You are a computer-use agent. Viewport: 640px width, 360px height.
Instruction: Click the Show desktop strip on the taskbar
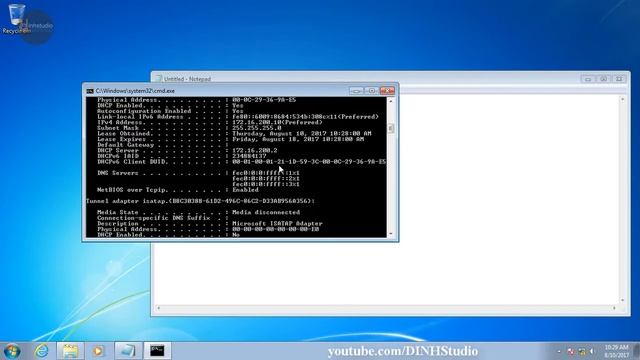(636, 351)
